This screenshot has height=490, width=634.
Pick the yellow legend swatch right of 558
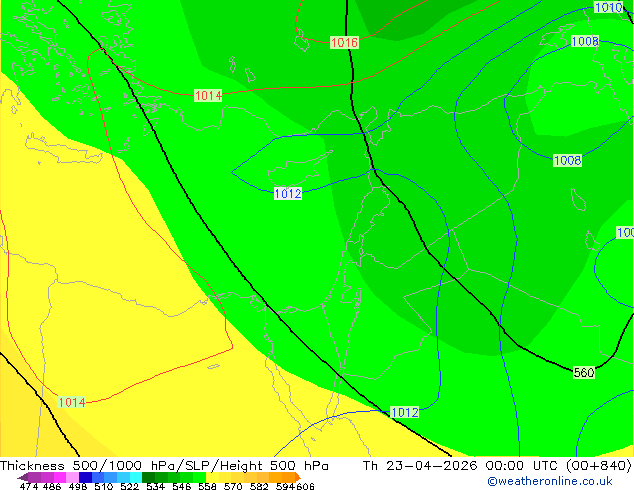pos(212,477)
